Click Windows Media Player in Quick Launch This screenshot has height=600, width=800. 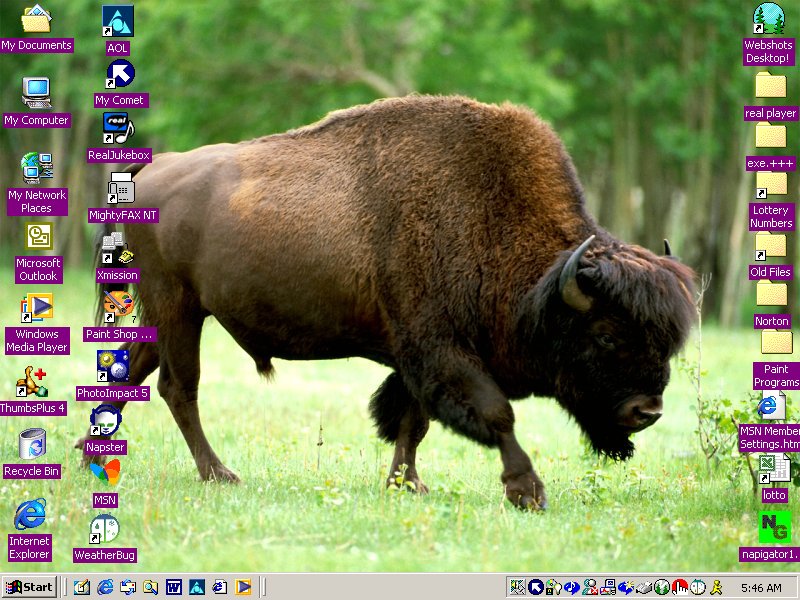click(x=243, y=587)
